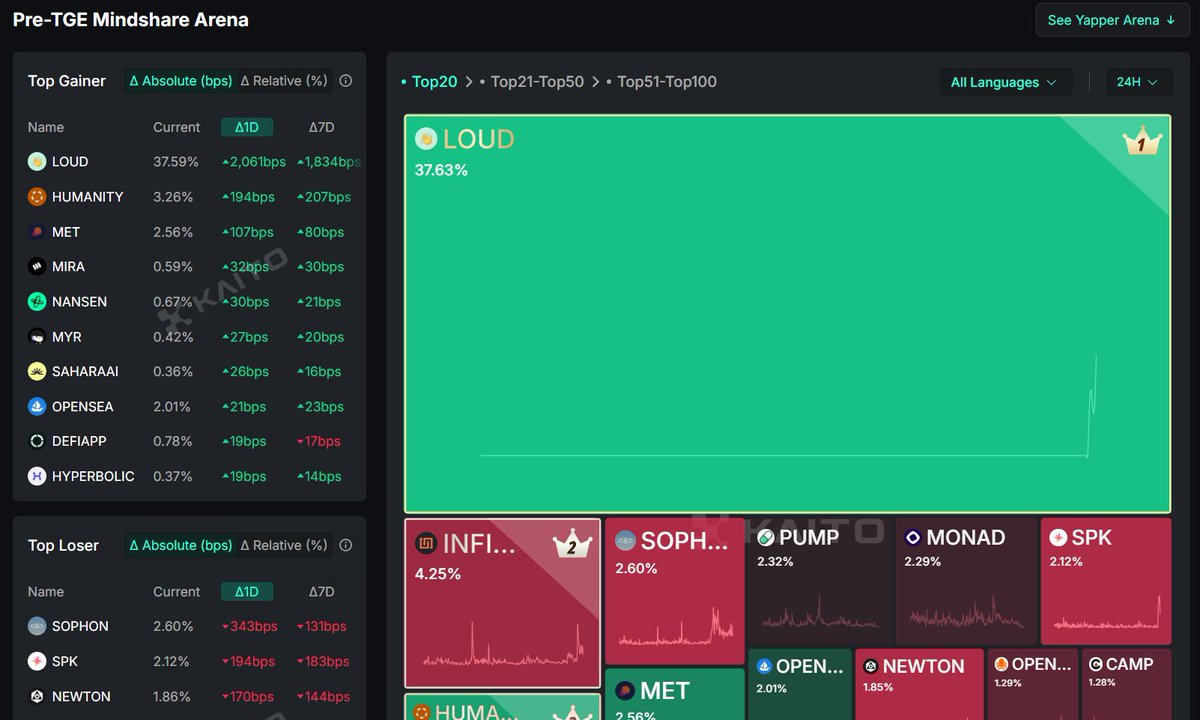Click the NEWTON logo in the treemap tile
This screenshot has height=720, width=1200.
coord(871,667)
